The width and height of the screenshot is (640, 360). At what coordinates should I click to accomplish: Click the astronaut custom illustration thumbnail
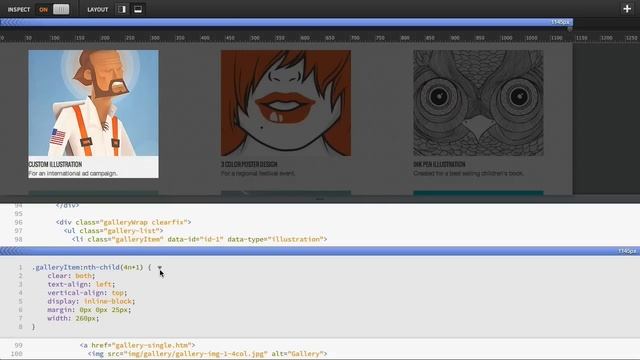click(x=93, y=103)
